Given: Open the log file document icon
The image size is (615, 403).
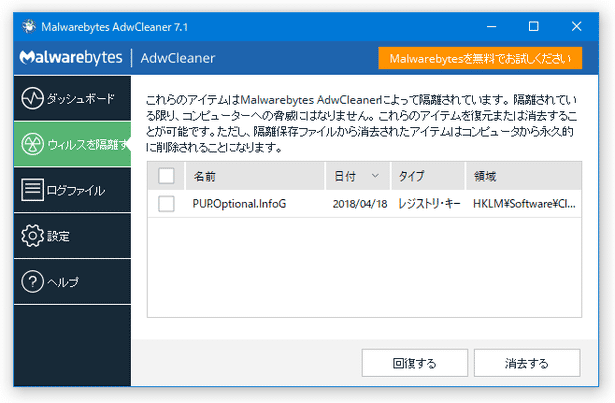Looking at the screenshot, I should pyautogui.click(x=32, y=190).
